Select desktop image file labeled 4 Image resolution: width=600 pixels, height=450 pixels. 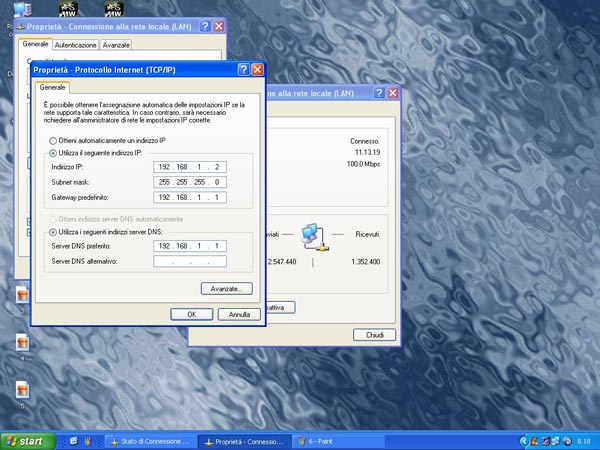22,343
